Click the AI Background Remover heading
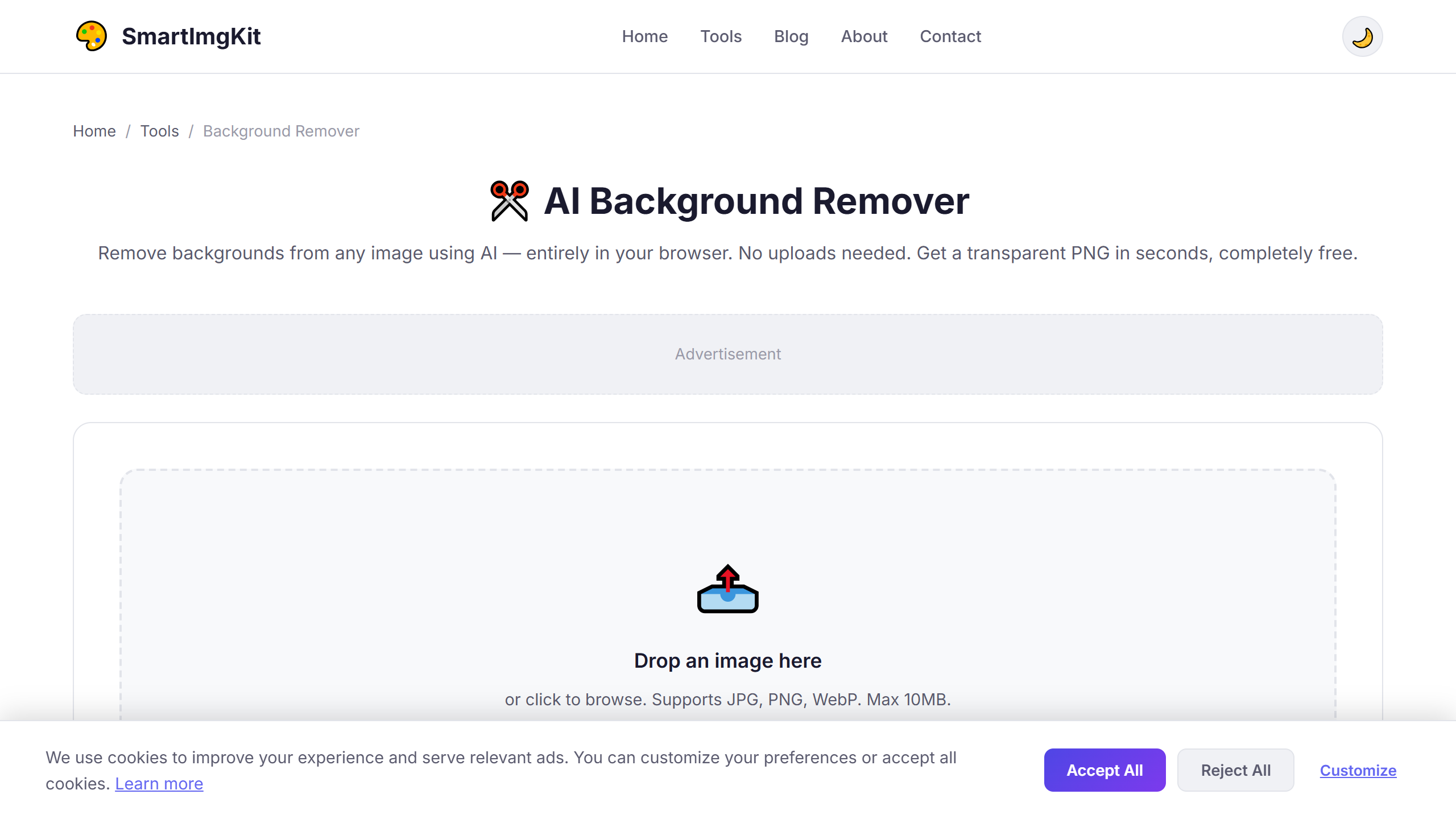 tap(756, 201)
